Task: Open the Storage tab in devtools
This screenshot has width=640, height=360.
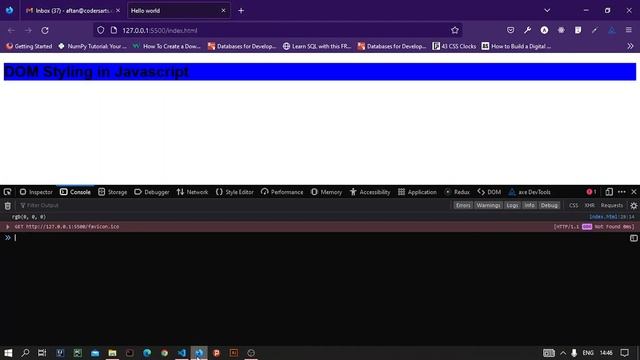Action: tap(113, 192)
